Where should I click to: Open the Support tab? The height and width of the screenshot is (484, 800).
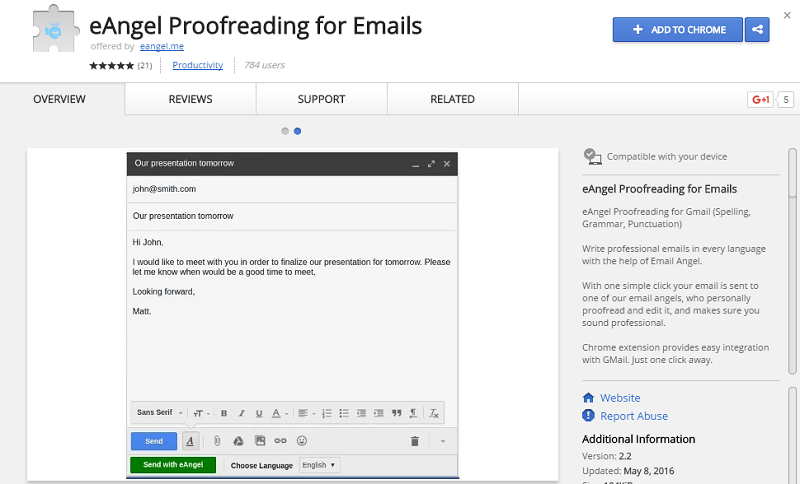[x=321, y=99]
